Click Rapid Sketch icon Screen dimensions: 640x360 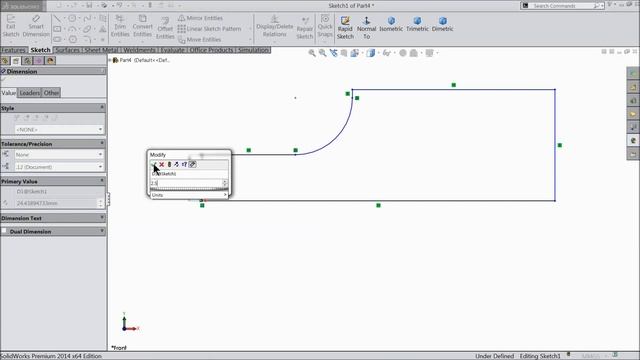coord(345,28)
